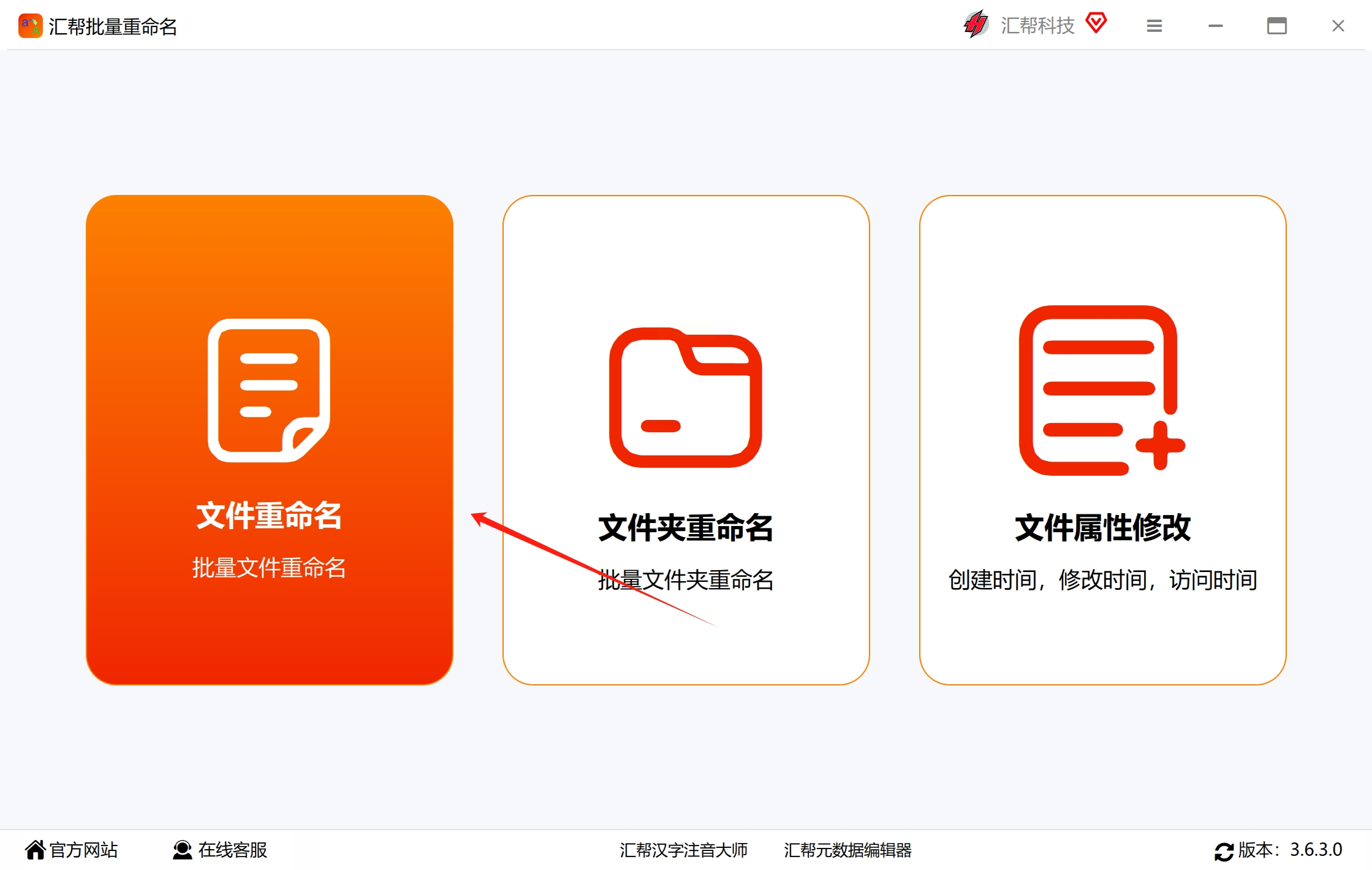The height and width of the screenshot is (870, 1372).
Task: Click the refresh icon next to 版本
Action: 1224,851
